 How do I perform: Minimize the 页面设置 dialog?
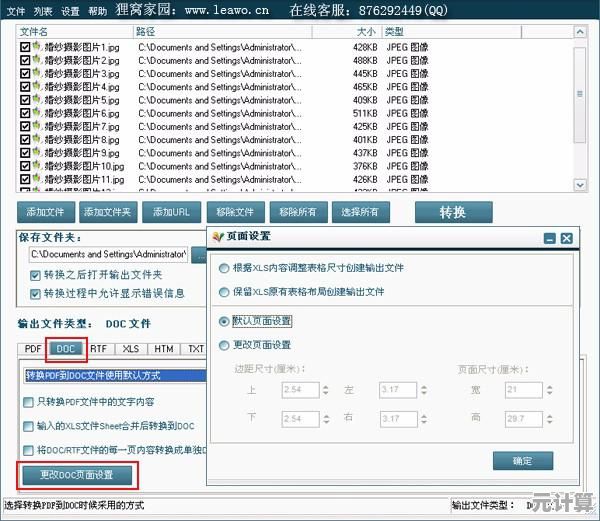549,238
